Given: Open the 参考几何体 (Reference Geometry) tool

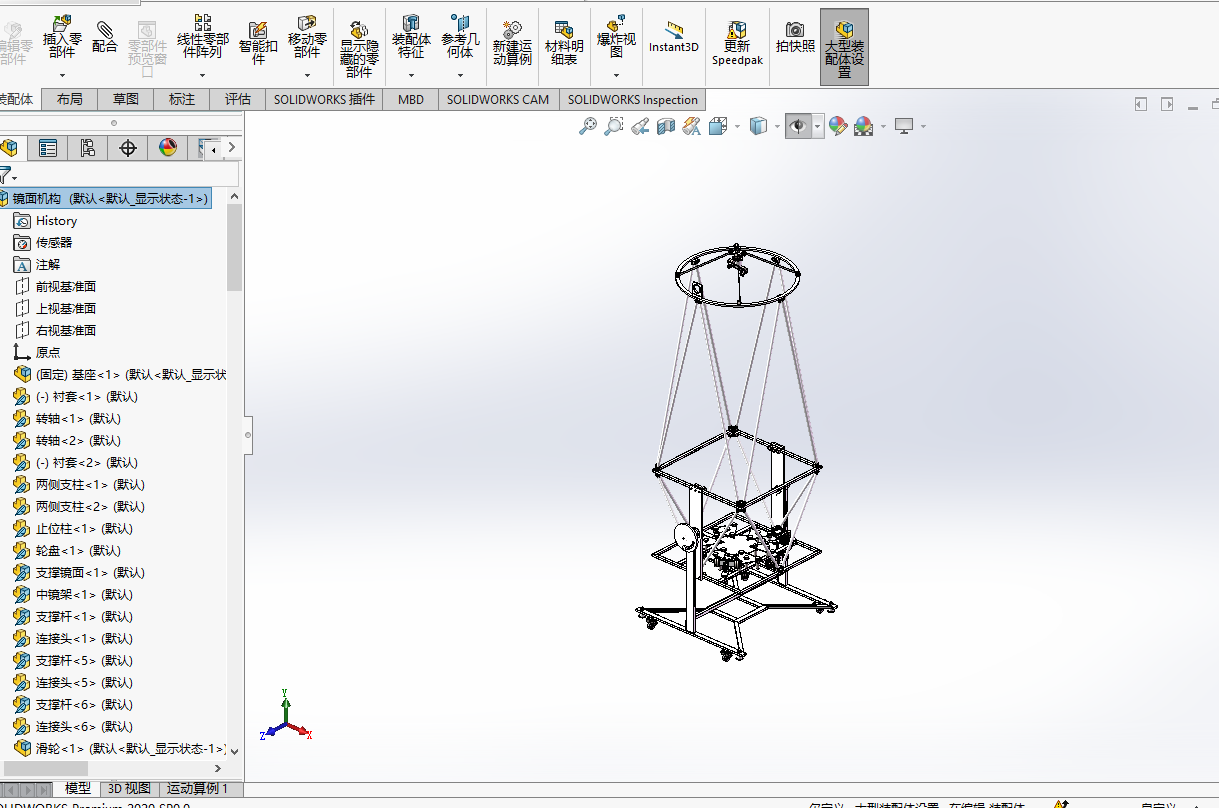Looking at the screenshot, I should (460, 37).
